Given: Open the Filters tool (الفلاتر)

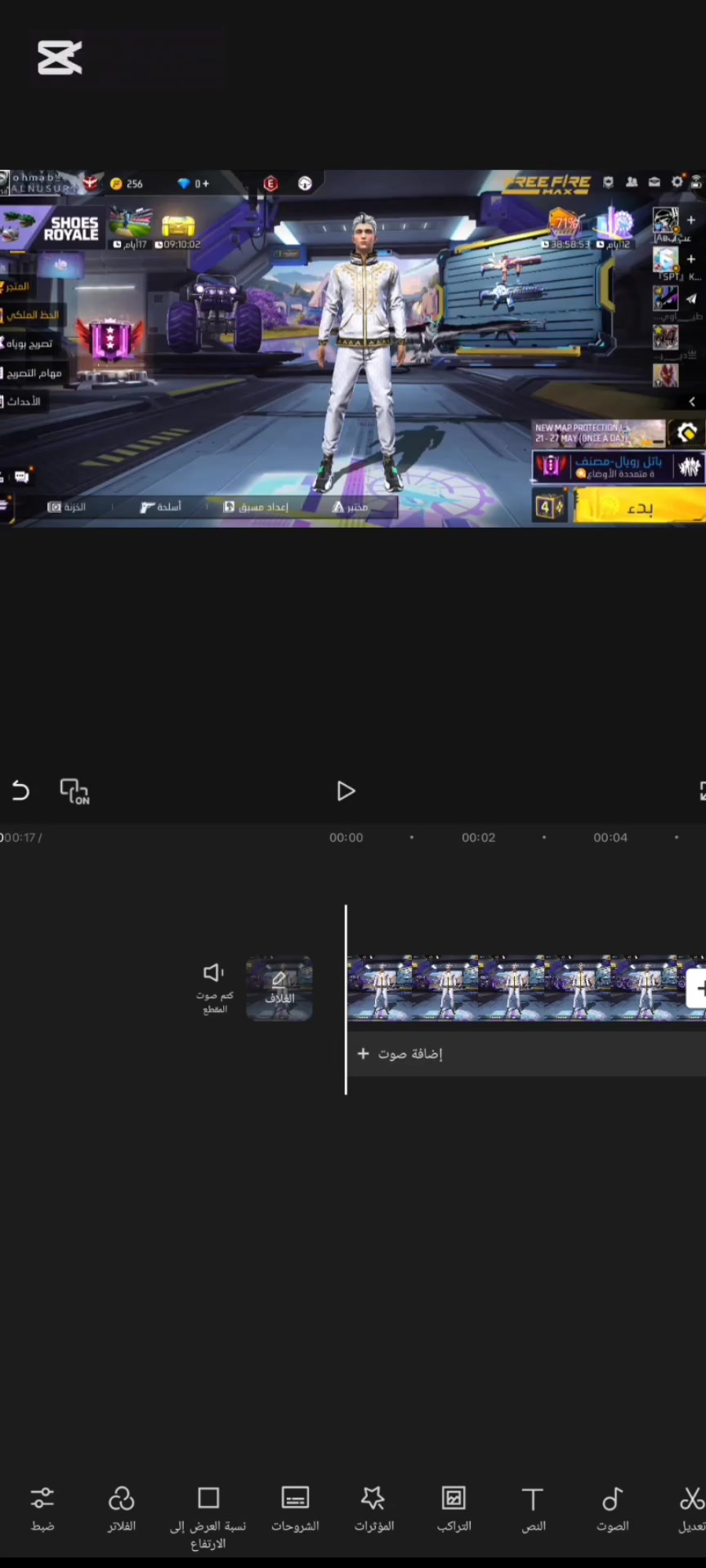Looking at the screenshot, I should tap(122, 1508).
